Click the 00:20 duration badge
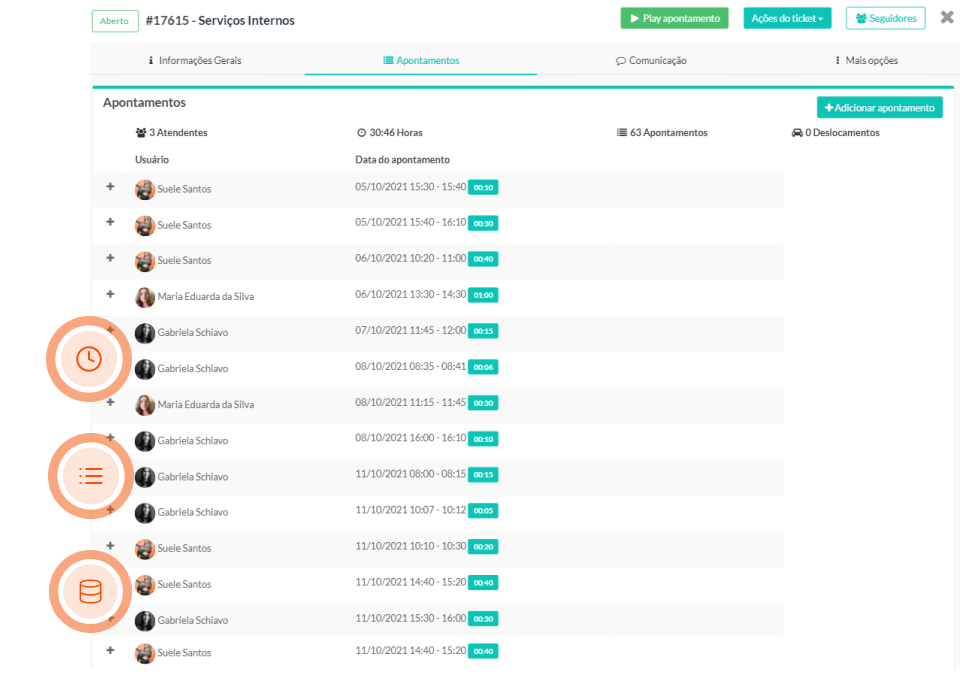The width and height of the screenshot is (960, 700). tap(483, 547)
